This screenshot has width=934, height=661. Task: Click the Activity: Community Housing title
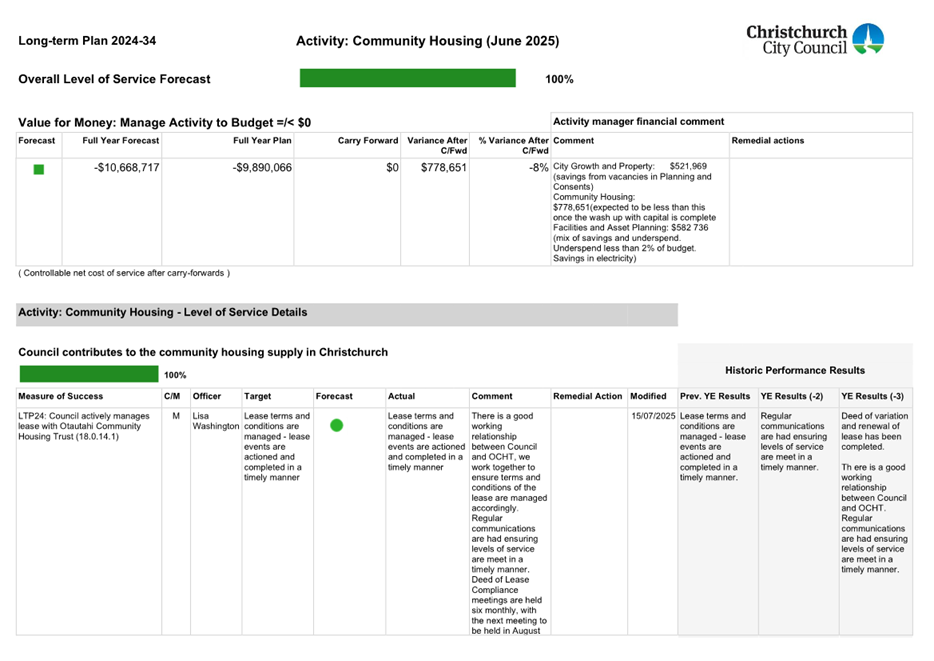click(x=427, y=41)
